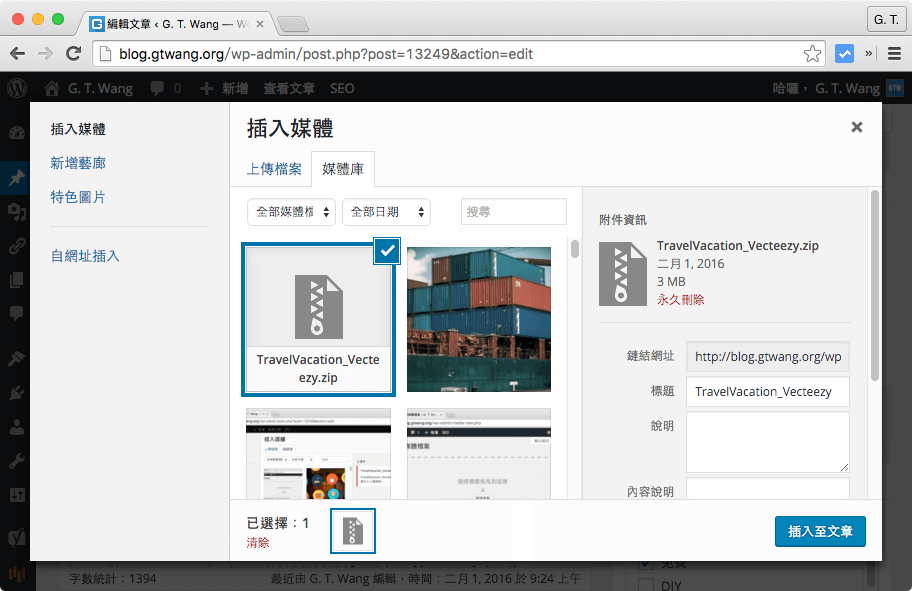This screenshot has height=591, width=912.
Task: Select the container stack image thumbnail
Action: tap(479, 319)
